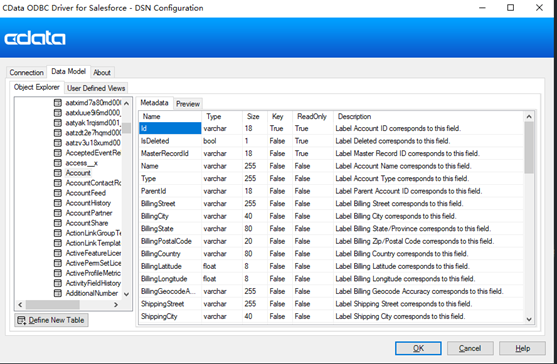Switch to User Defined Views tab
This screenshot has height=364, width=557.
coord(96,88)
